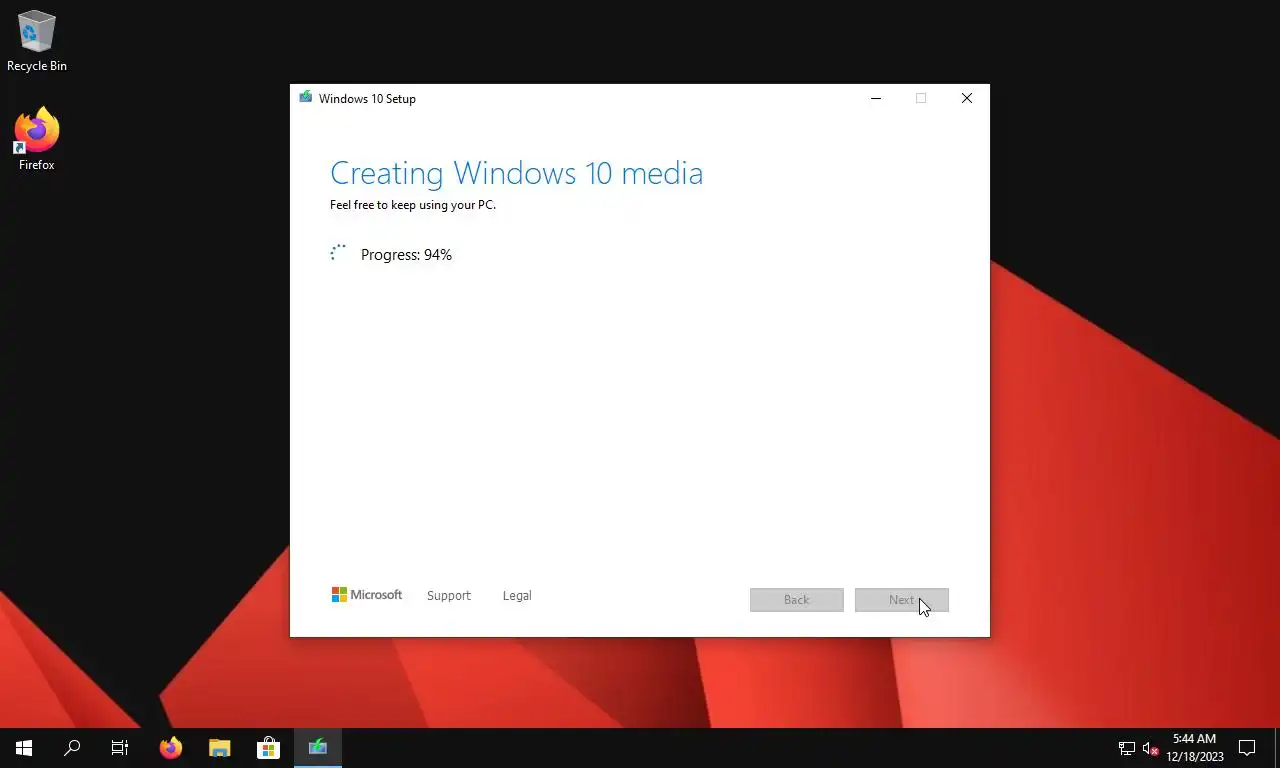Open taskbar search magnifier

(x=72, y=748)
